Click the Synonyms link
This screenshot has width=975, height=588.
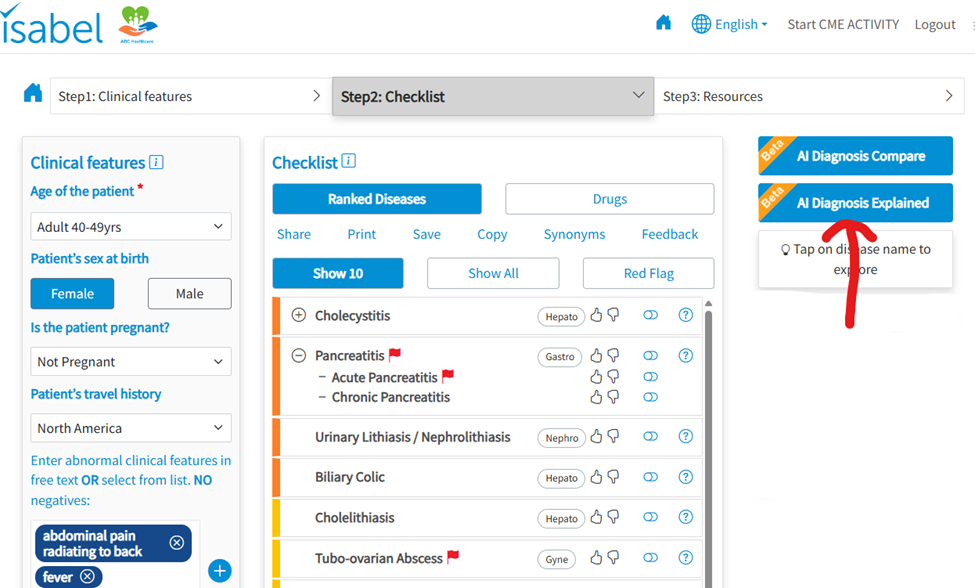pos(574,234)
